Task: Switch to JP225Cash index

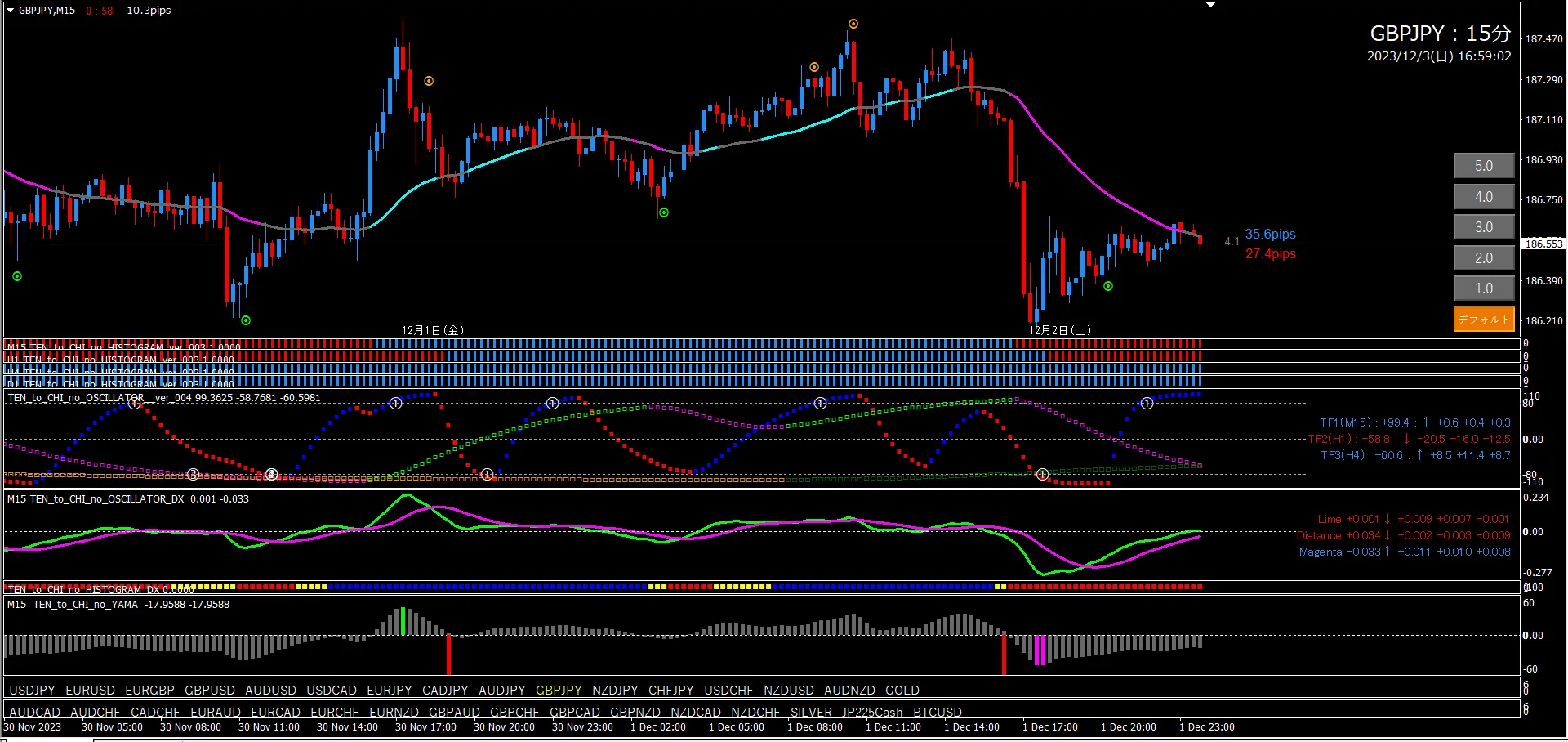Action: pyautogui.click(x=873, y=713)
